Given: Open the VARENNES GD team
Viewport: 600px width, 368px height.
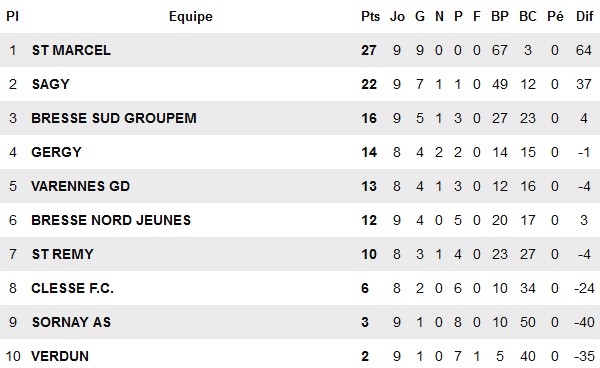Looking at the screenshot, I should click(x=80, y=186).
